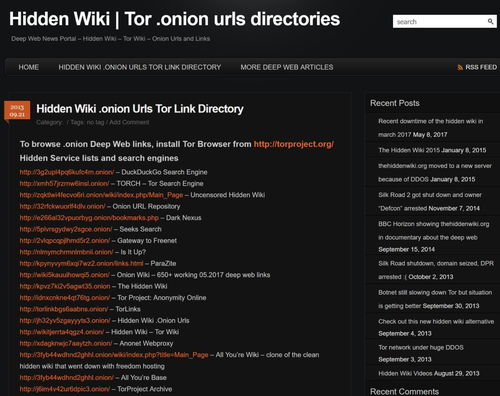500x396 pixels.
Task: Open the TorLinks onion link
Action: 64,309
